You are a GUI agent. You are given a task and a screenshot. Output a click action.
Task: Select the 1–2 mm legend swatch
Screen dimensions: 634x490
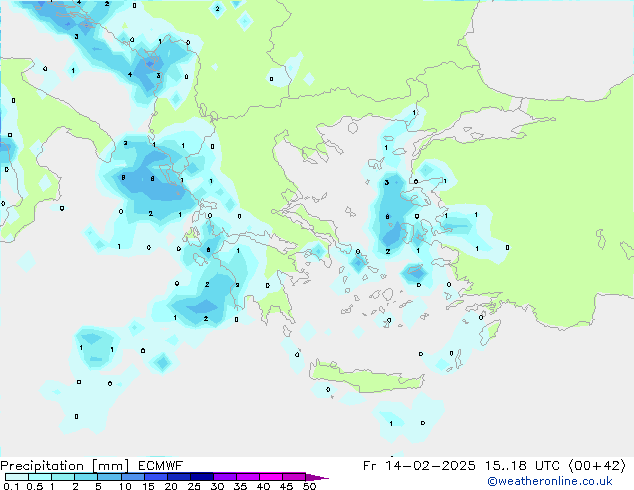click(63, 477)
